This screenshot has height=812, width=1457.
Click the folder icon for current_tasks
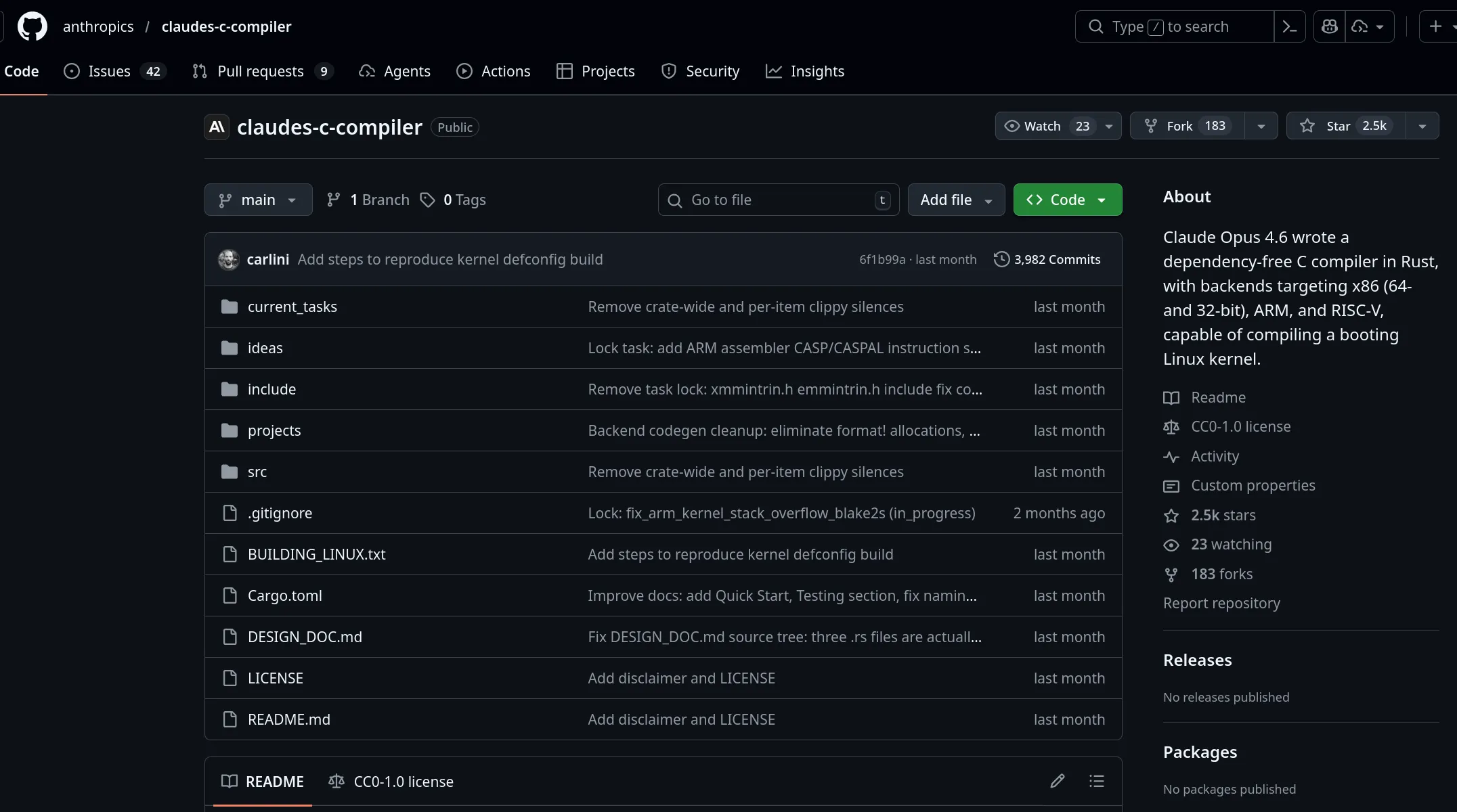230,307
